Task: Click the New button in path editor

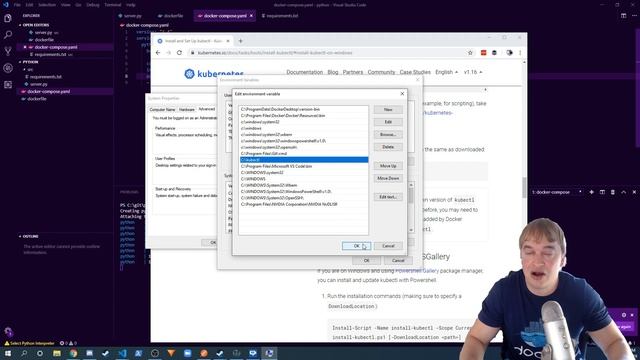Action: click(x=388, y=110)
